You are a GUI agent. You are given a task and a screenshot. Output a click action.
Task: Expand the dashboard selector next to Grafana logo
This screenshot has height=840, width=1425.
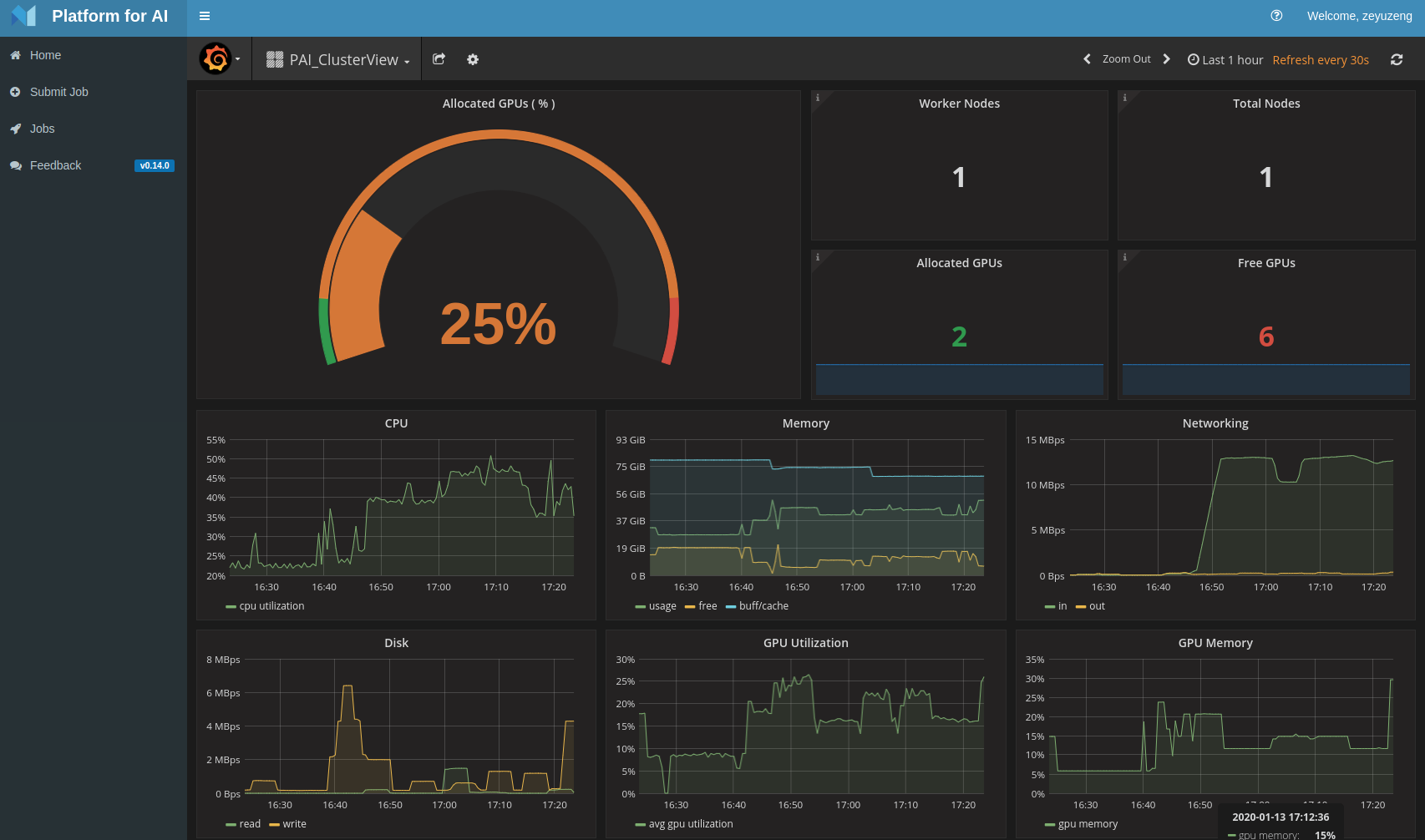point(237,58)
